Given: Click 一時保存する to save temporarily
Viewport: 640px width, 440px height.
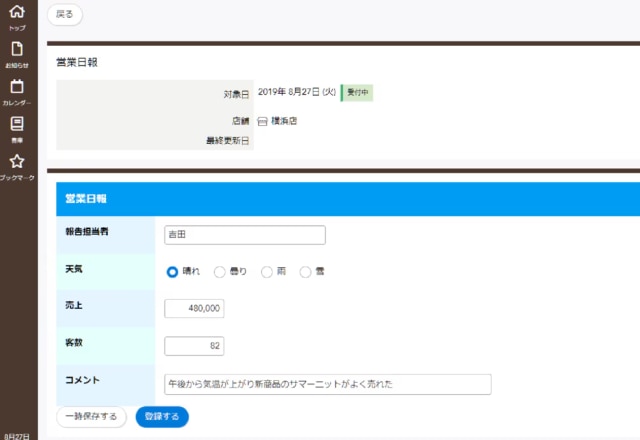Looking at the screenshot, I should click(91, 416).
